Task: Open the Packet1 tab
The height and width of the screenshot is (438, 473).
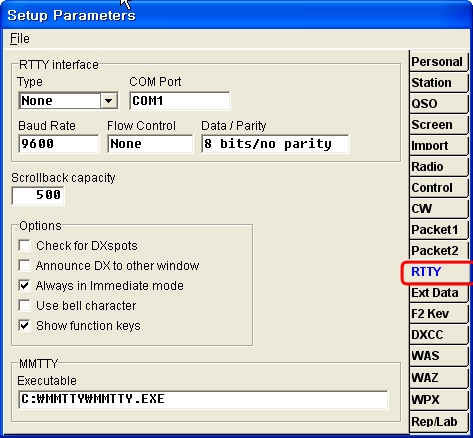Action: click(x=438, y=230)
